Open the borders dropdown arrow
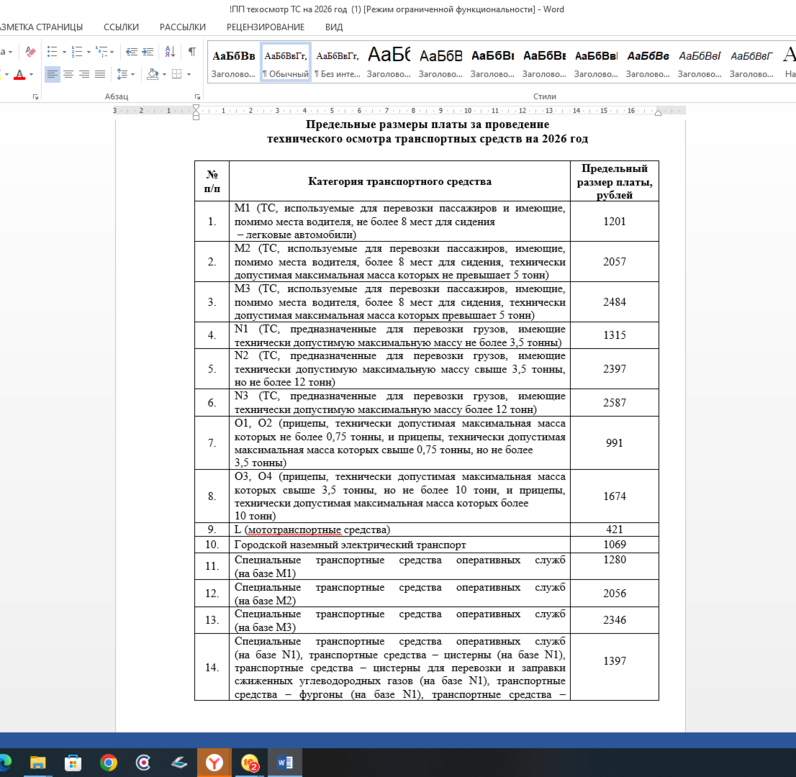This screenshot has height=777, width=796. pos(188,74)
